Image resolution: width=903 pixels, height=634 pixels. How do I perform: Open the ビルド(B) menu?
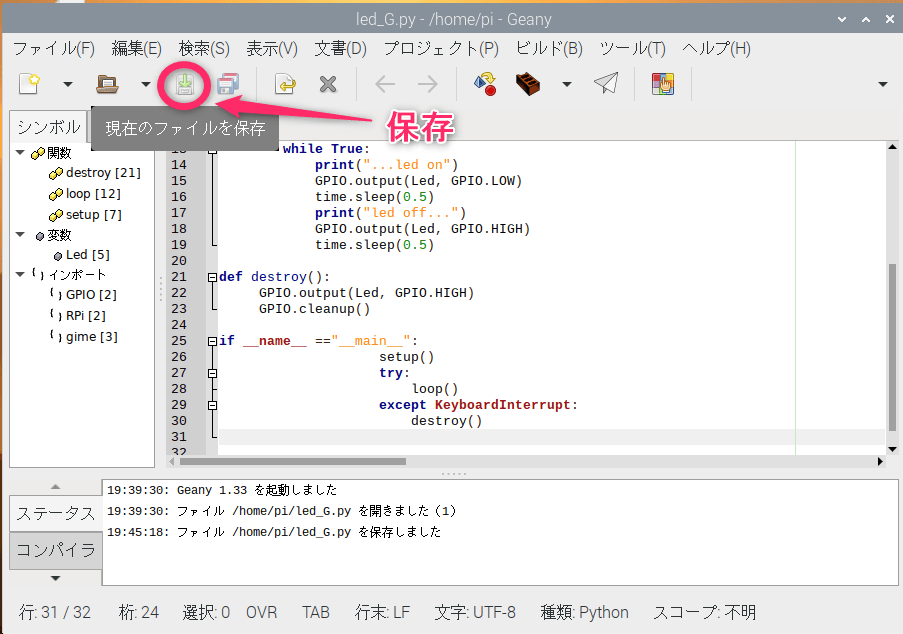tap(549, 48)
